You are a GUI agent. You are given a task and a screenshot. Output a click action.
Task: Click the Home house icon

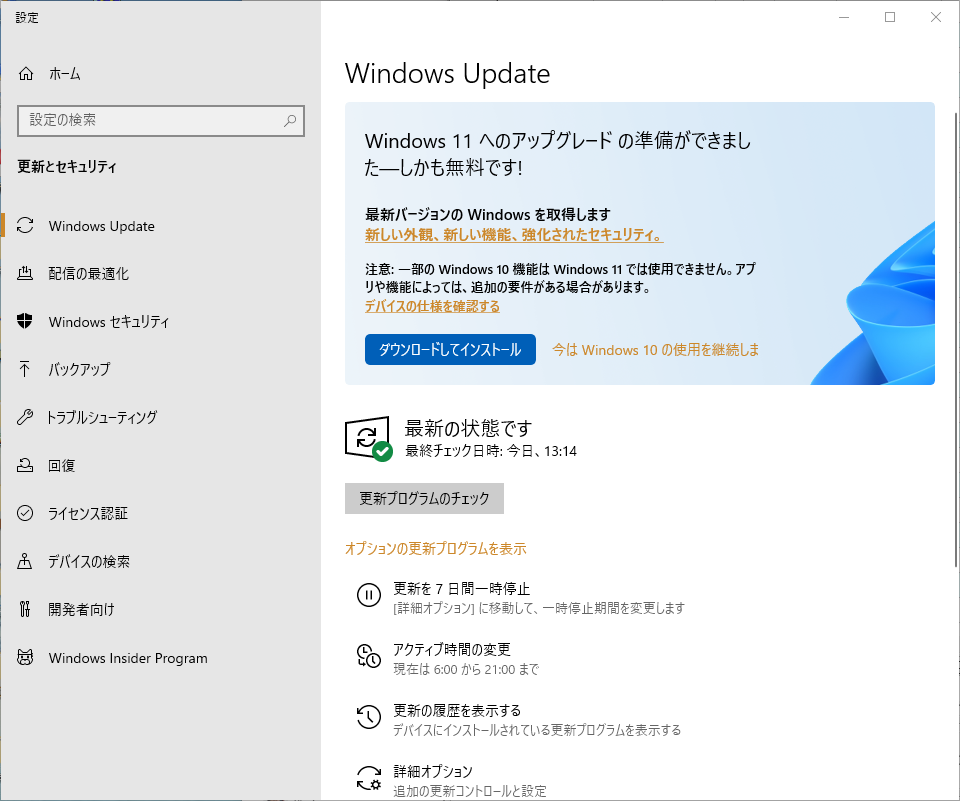pos(26,73)
